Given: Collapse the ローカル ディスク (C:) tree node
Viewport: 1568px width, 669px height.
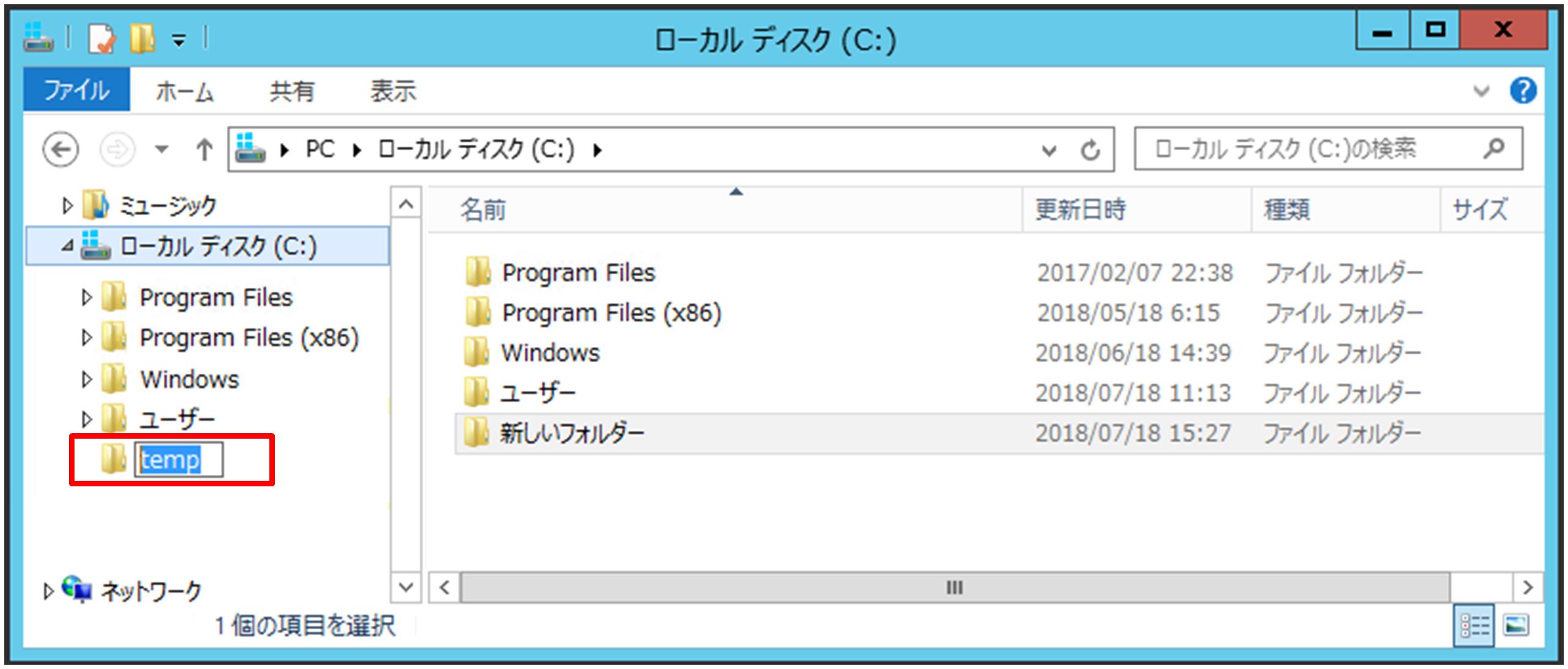Looking at the screenshot, I should pos(67,247).
